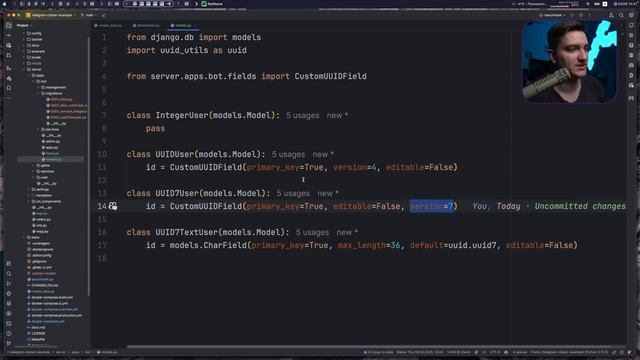Screen dimensions: 640x360
Task: Click the file icon next to admin.py in tree
Action: 43,141
